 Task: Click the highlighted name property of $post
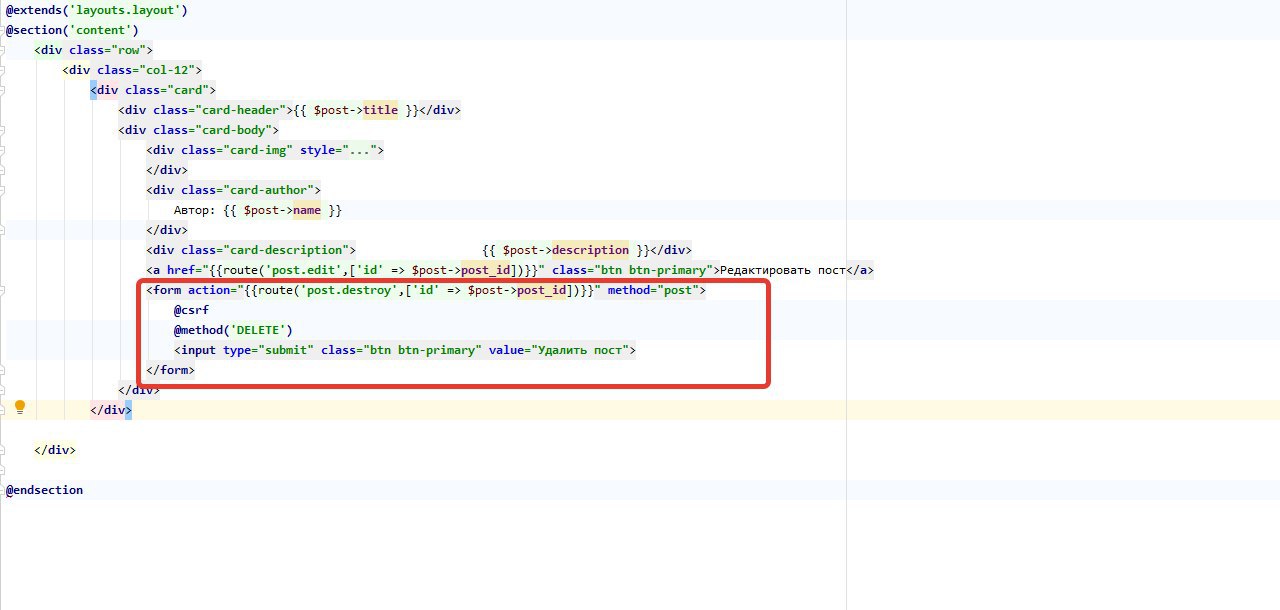(x=307, y=210)
